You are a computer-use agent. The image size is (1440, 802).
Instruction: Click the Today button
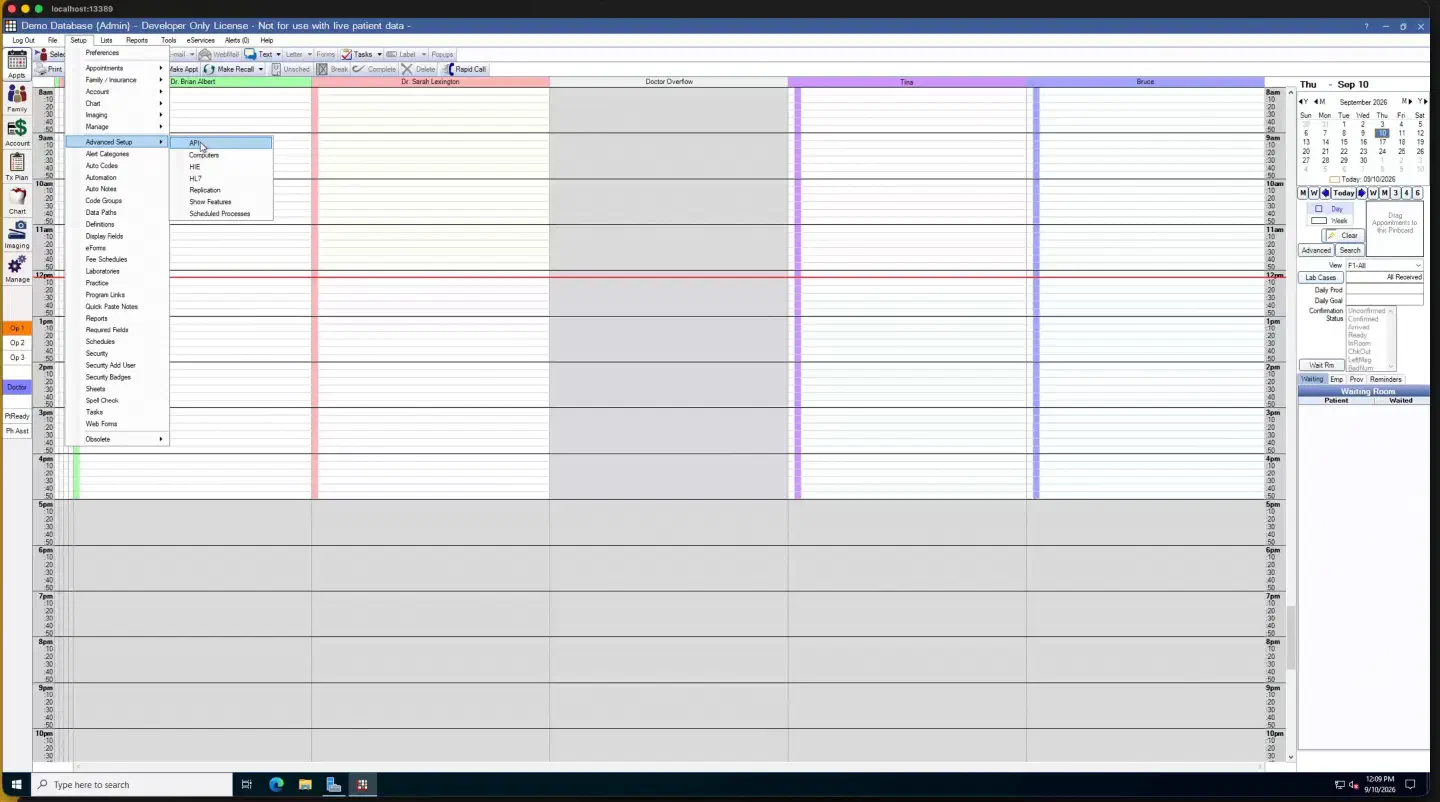(x=1344, y=193)
